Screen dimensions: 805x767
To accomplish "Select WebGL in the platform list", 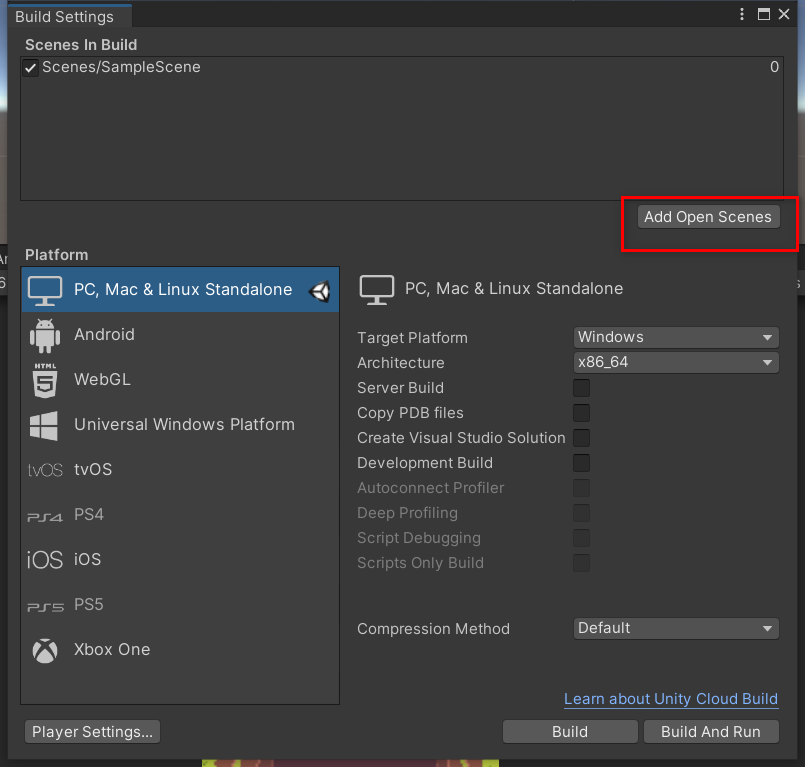I will (x=180, y=380).
